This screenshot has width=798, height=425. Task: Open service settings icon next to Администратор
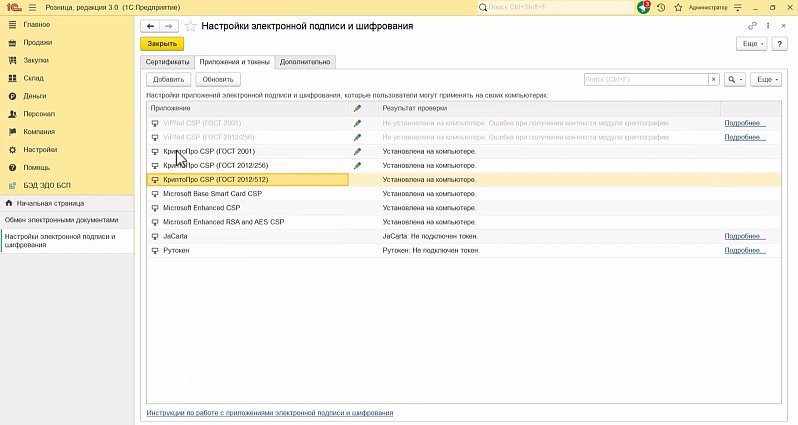pos(738,8)
